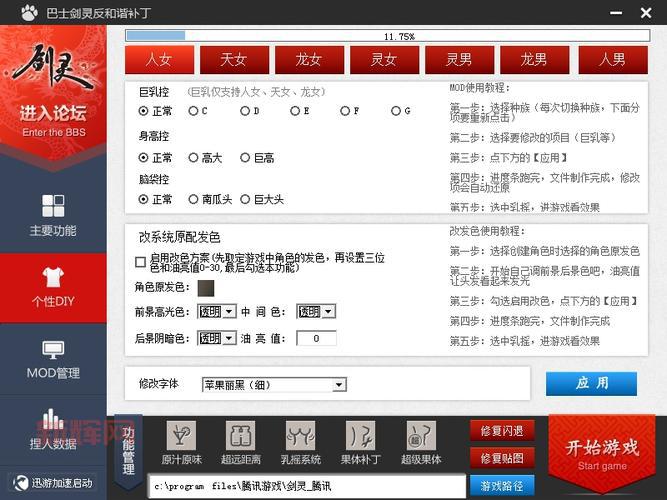Image resolution: width=667 pixels, height=500 pixels.
Task: Close the patch window
Action: (646, 13)
